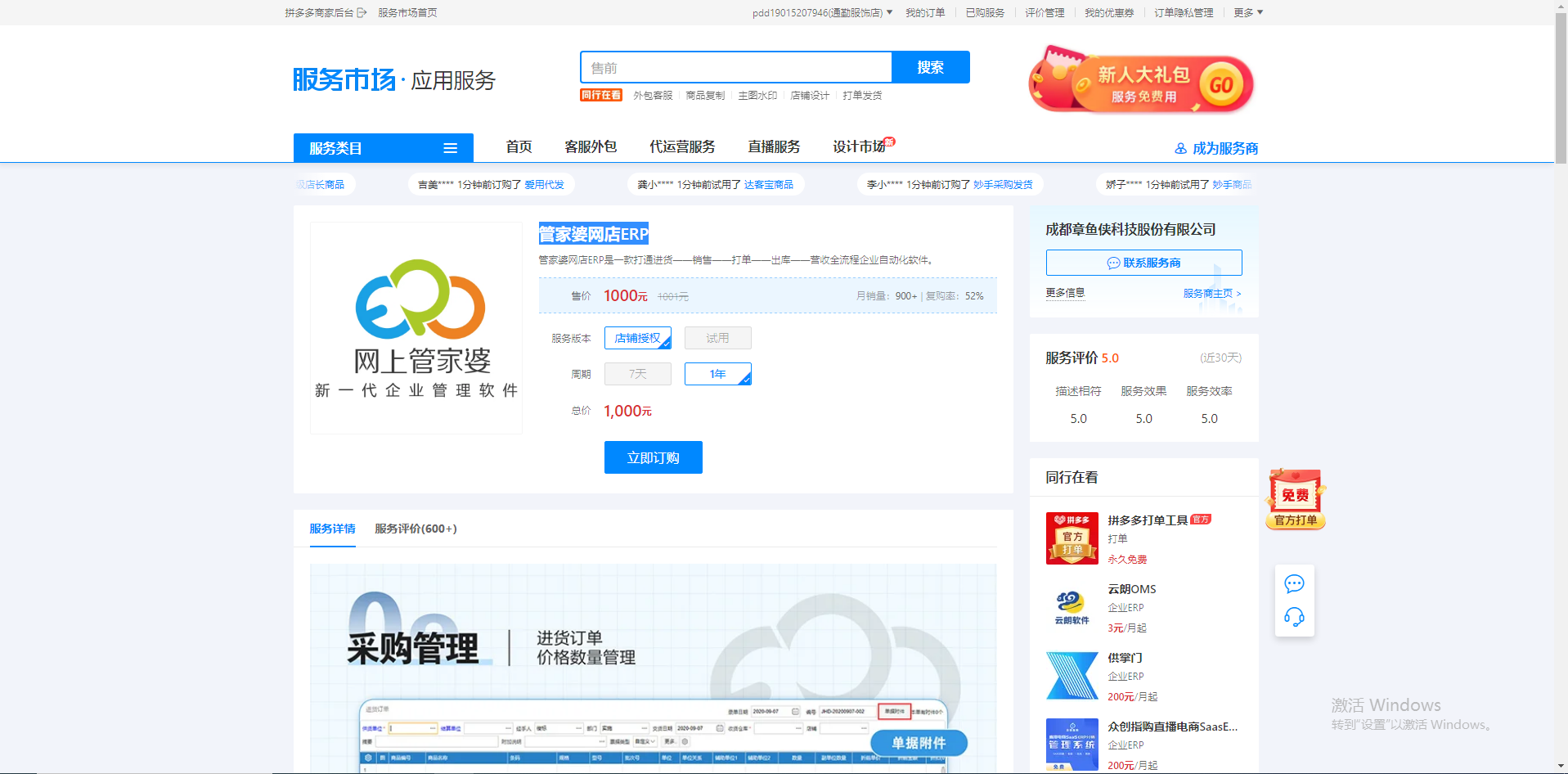Screen dimensions: 1568x774
Task: Expand the account name dropdown arrow
Action: pos(890,12)
